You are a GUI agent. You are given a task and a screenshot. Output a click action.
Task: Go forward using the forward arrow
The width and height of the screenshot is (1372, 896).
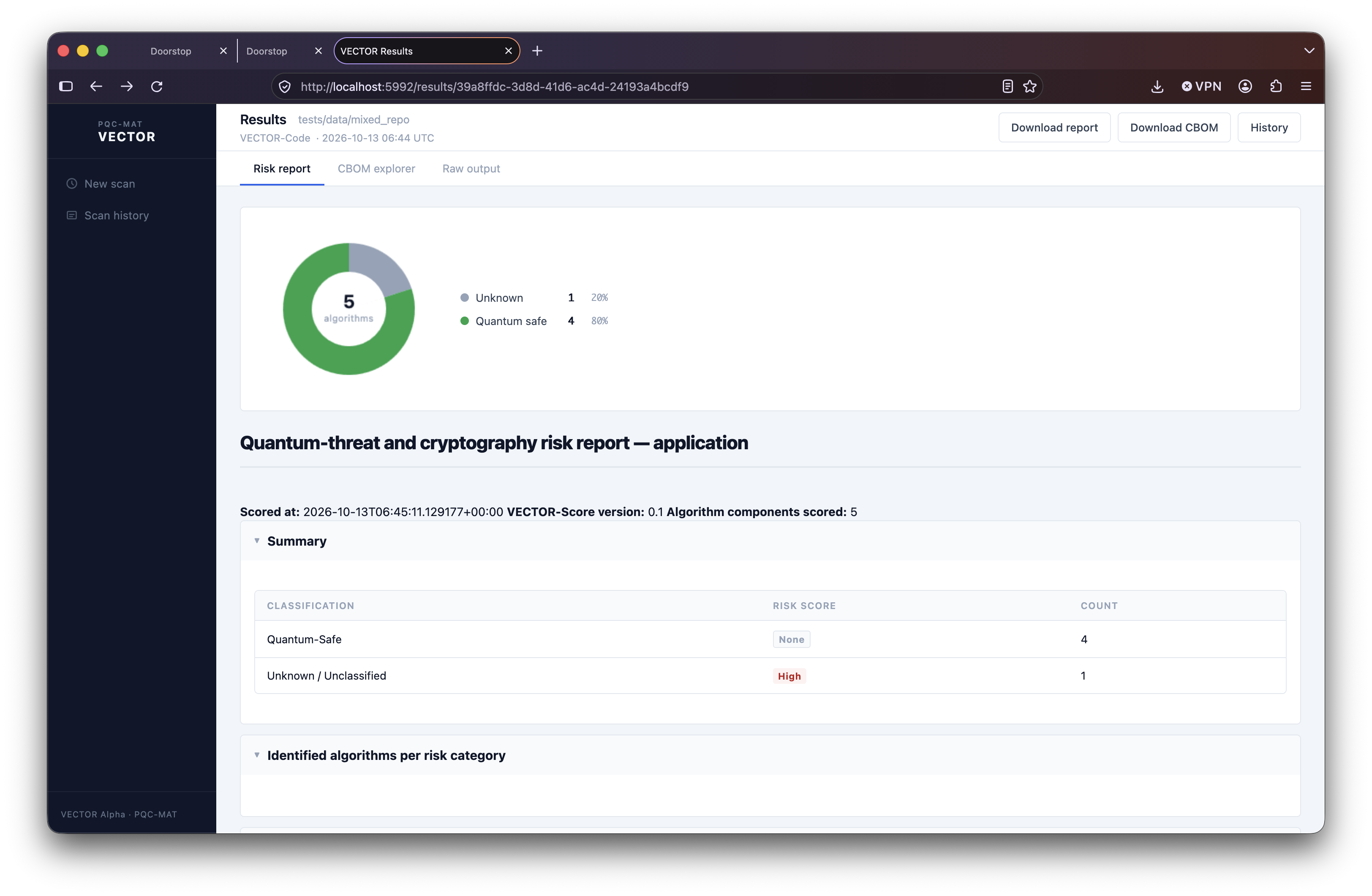(126, 87)
